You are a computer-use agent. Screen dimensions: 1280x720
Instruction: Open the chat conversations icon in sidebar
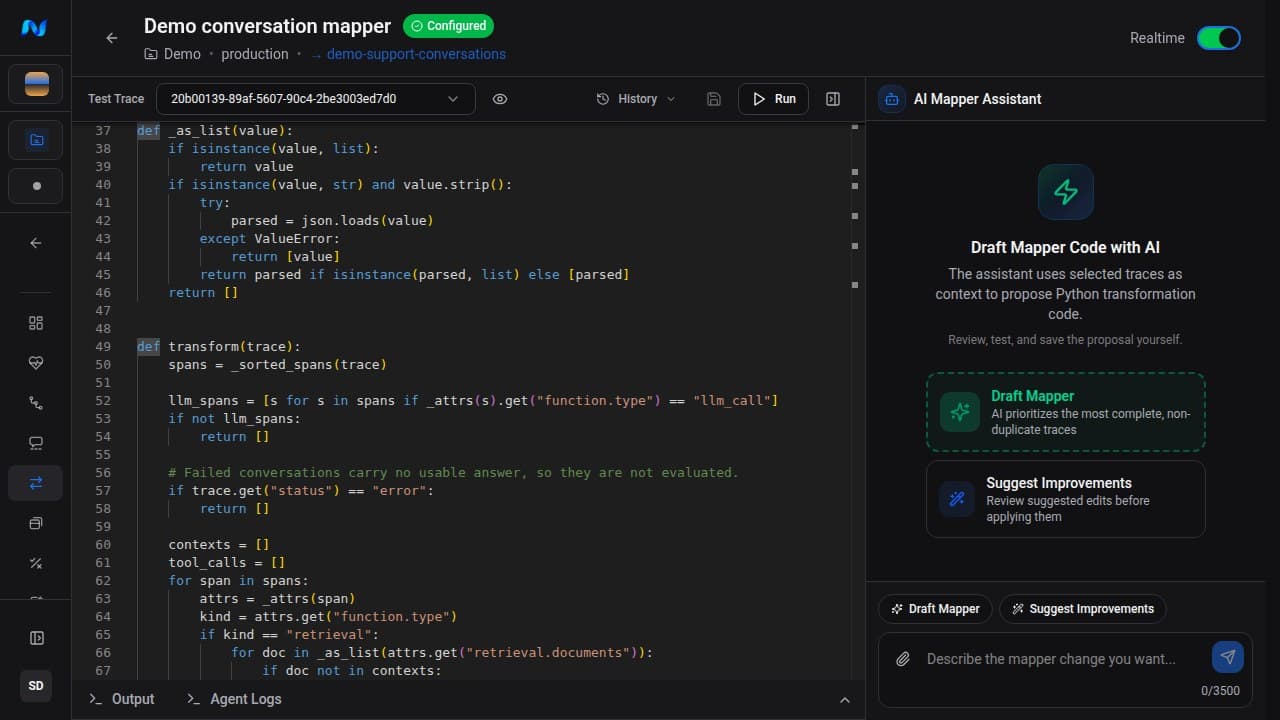click(36, 443)
